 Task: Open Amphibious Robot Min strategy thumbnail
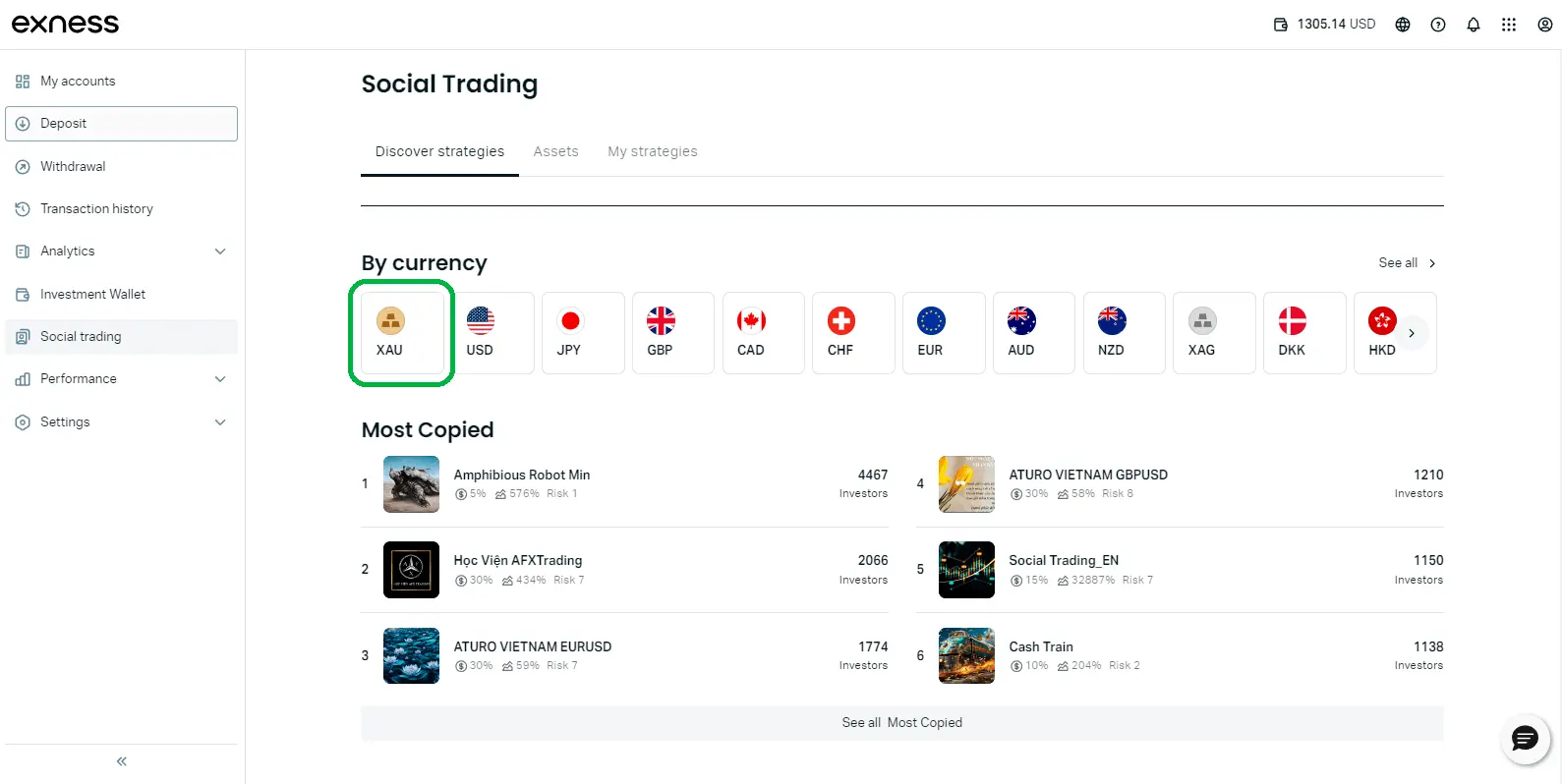click(411, 484)
